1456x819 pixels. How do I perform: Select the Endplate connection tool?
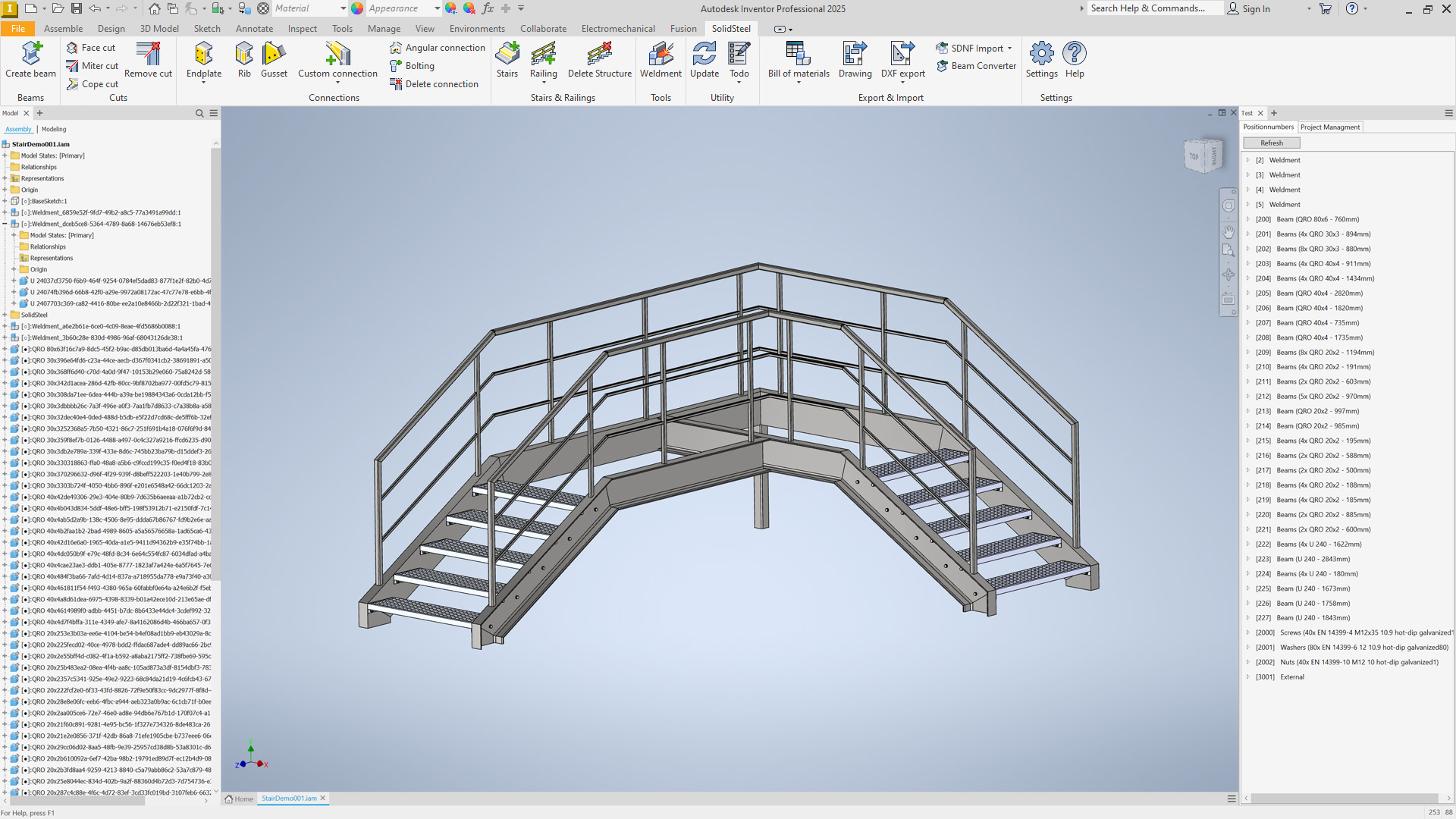[203, 54]
